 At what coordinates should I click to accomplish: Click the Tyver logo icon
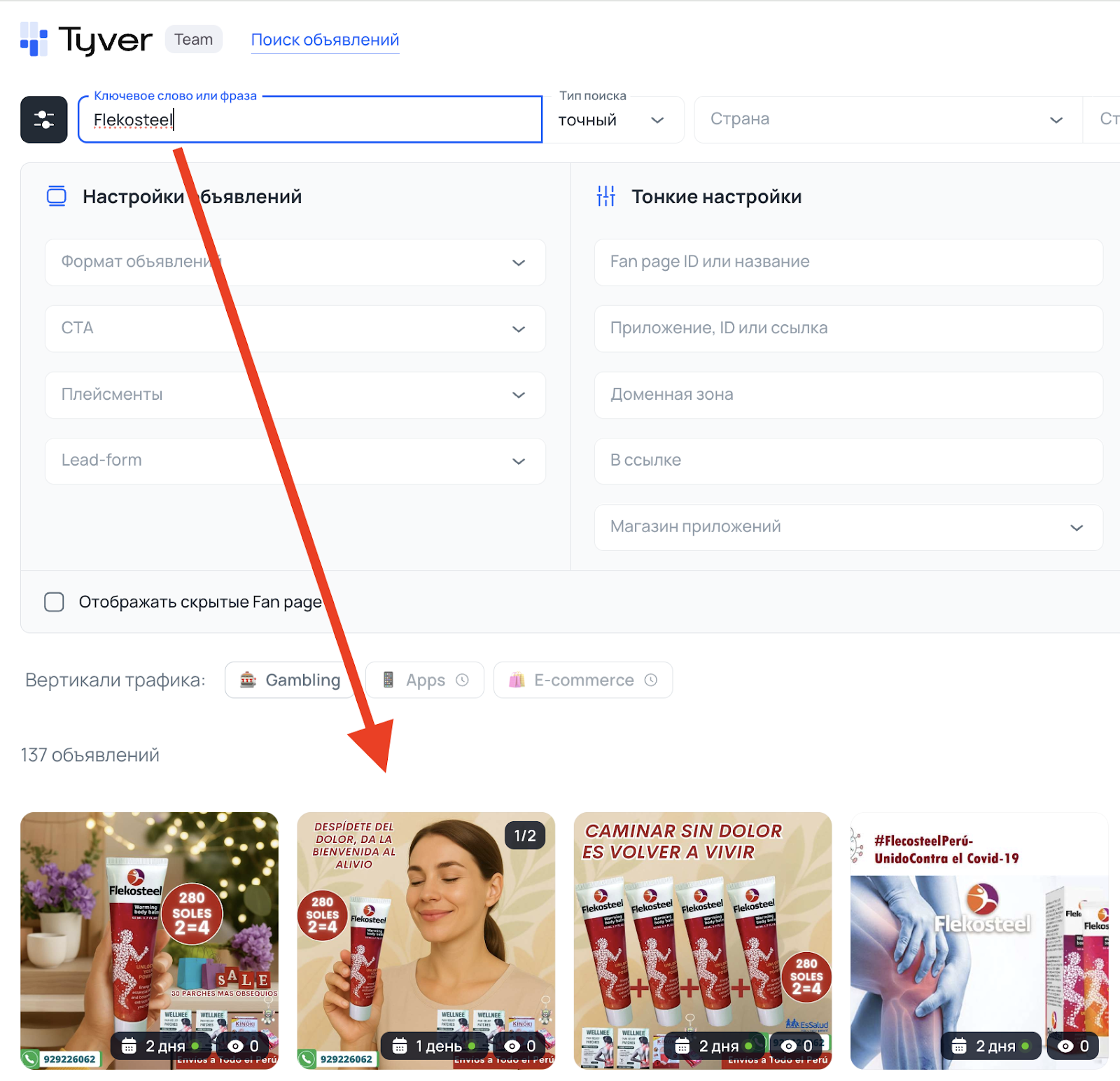pyautogui.click(x=34, y=39)
